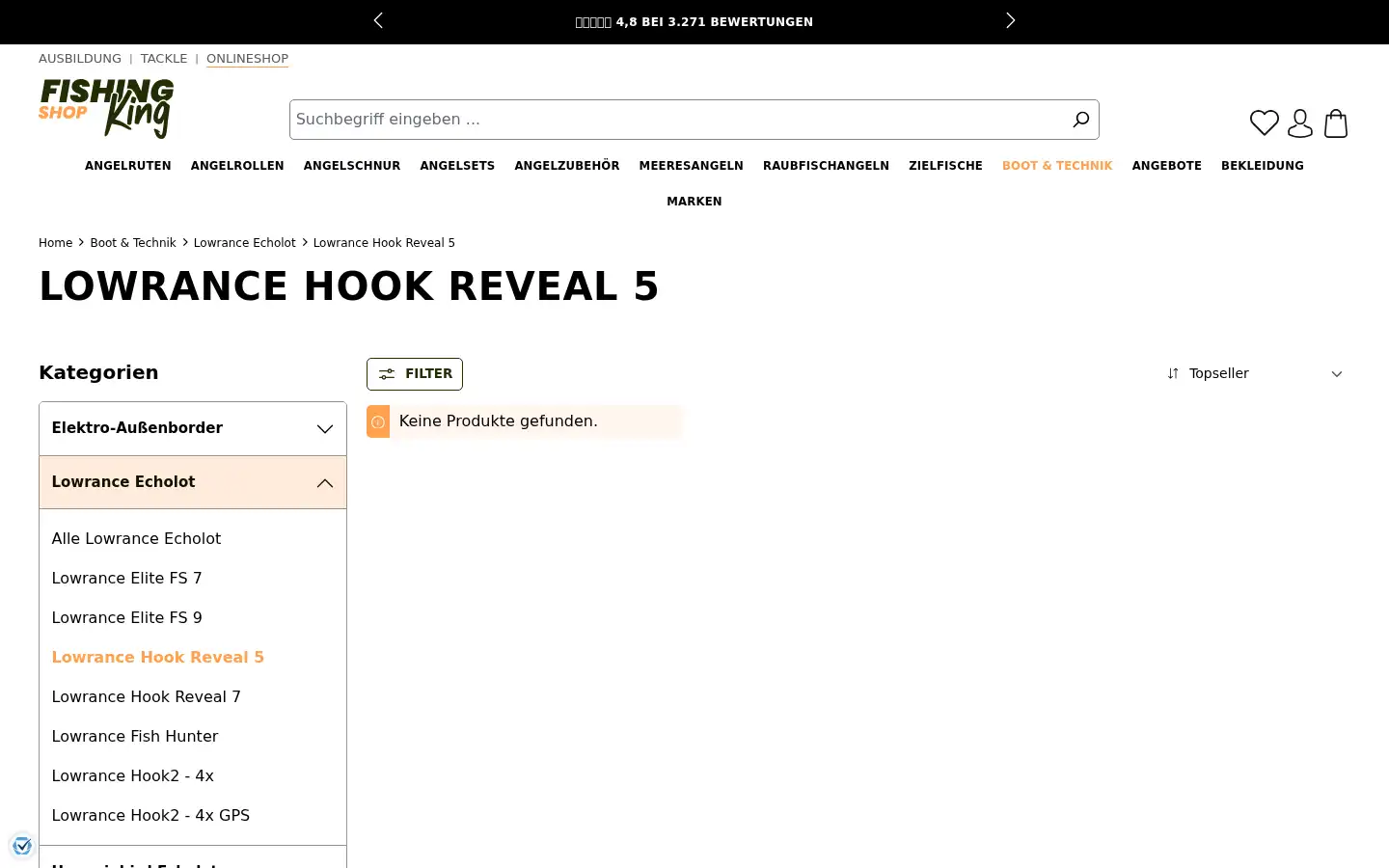The height and width of the screenshot is (868, 1389).
Task: Select Lowrance Hook Reveal 7 category
Action: [146, 697]
